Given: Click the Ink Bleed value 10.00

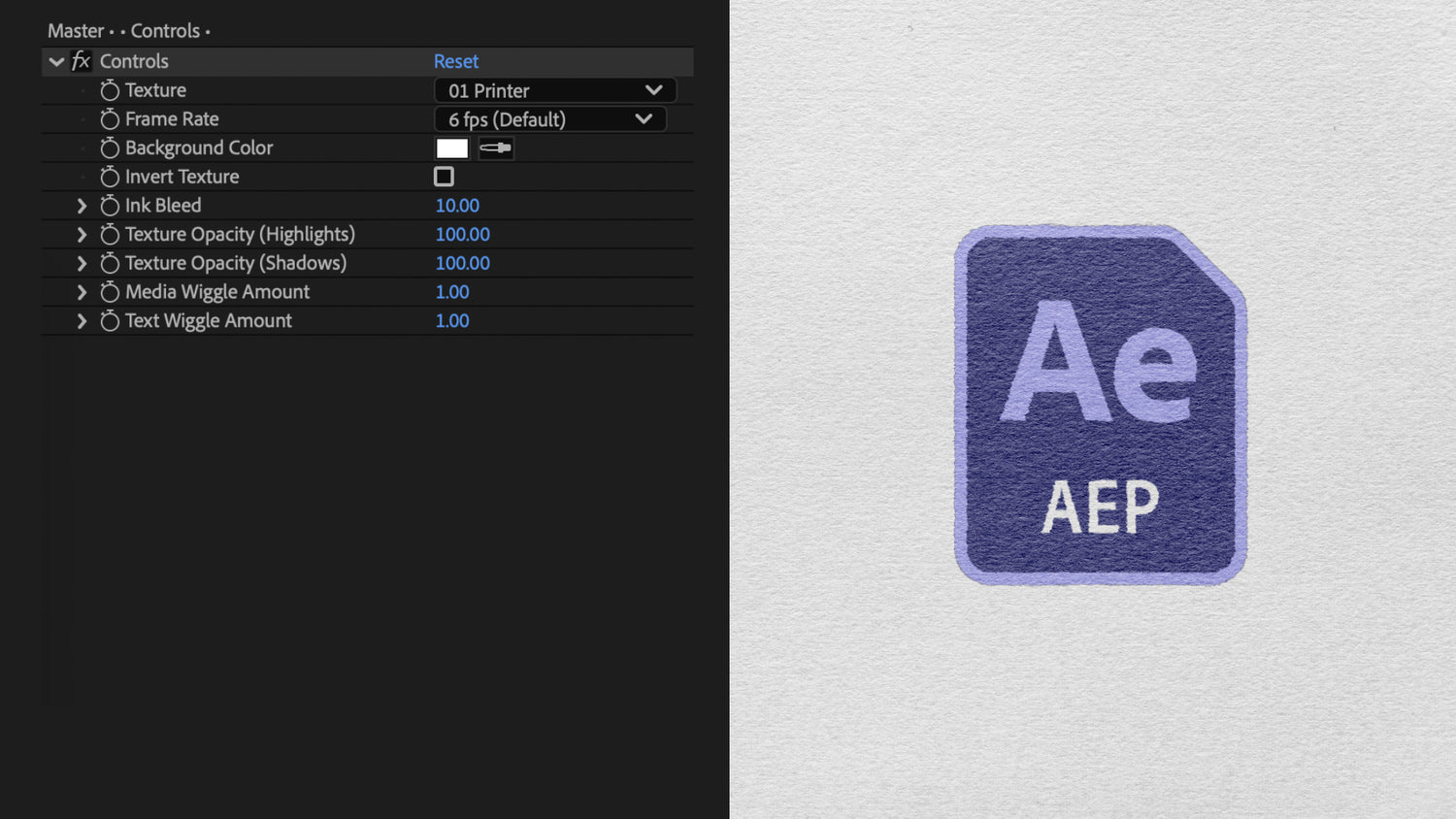Looking at the screenshot, I should [x=457, y=205].
